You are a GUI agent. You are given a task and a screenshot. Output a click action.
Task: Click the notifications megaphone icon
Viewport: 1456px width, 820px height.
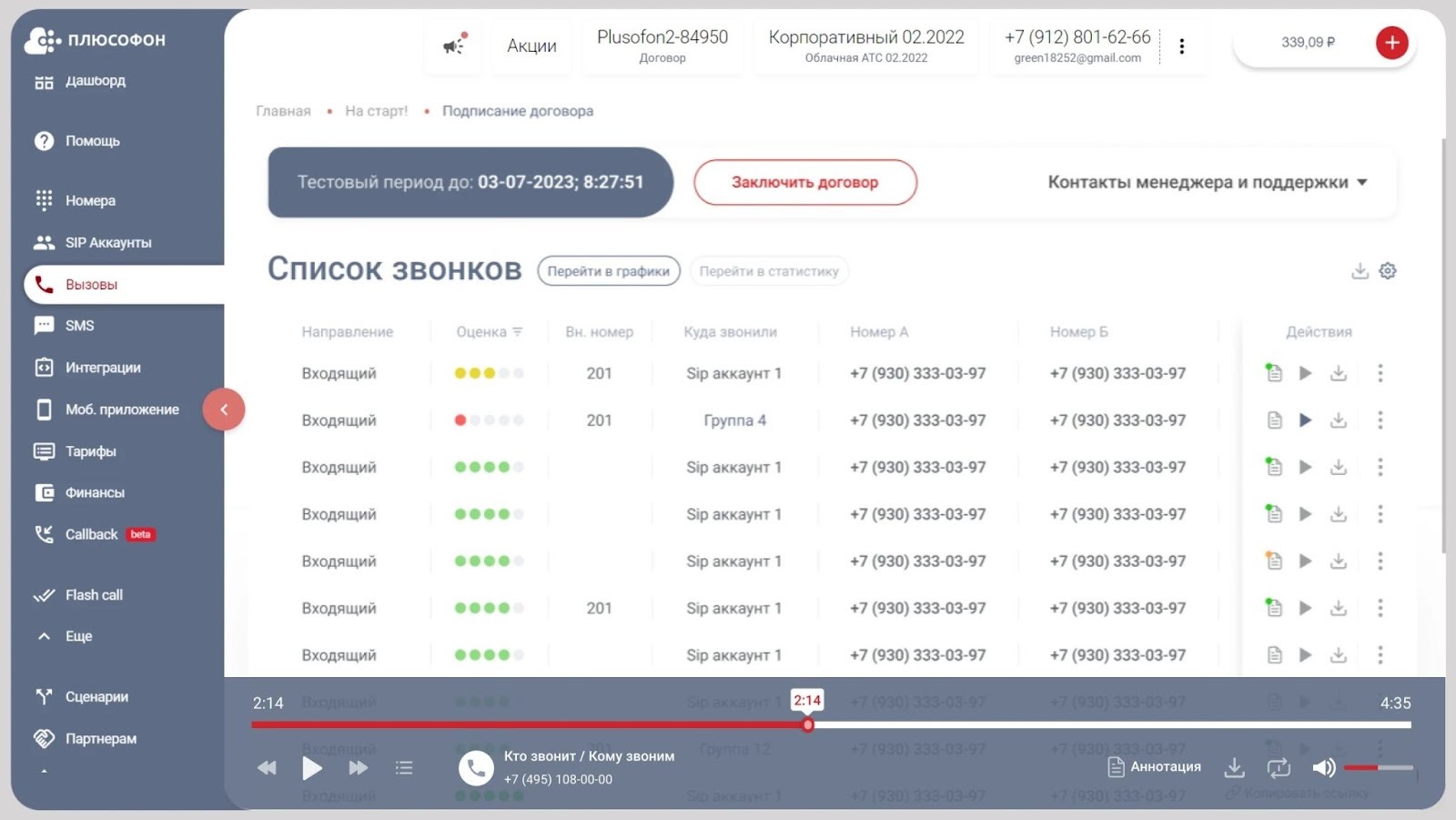click(452, 45)
